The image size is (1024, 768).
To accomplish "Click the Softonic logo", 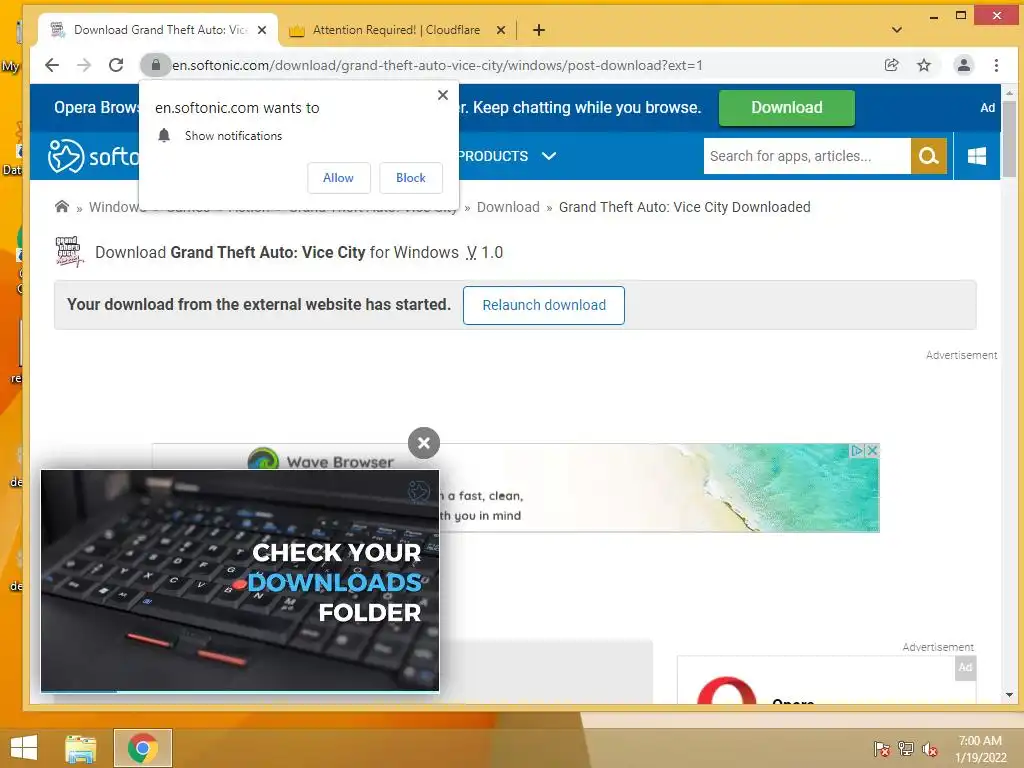I will click(93, 156).
